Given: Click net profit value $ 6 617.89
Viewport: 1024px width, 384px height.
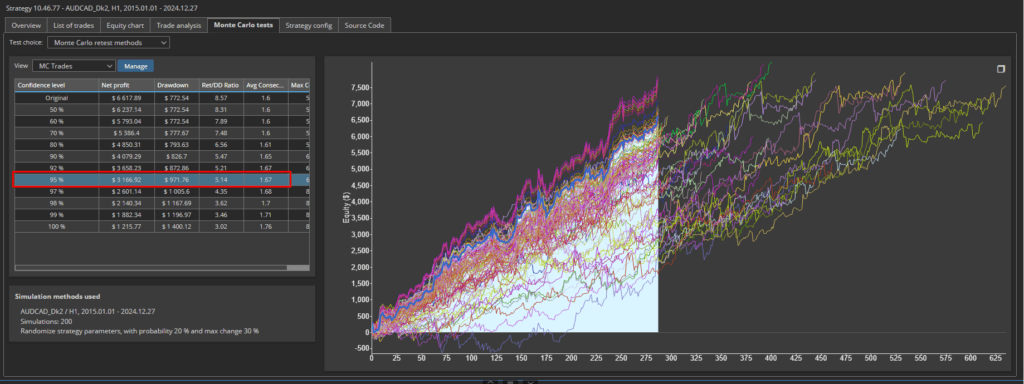Looking at the screenshot, I should [x=126, y=98].
